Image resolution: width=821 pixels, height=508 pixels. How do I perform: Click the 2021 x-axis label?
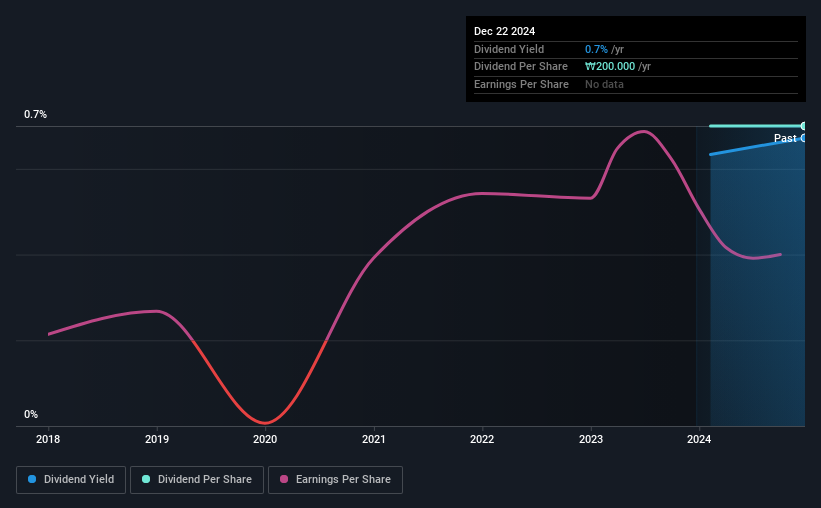click(373, 439)
